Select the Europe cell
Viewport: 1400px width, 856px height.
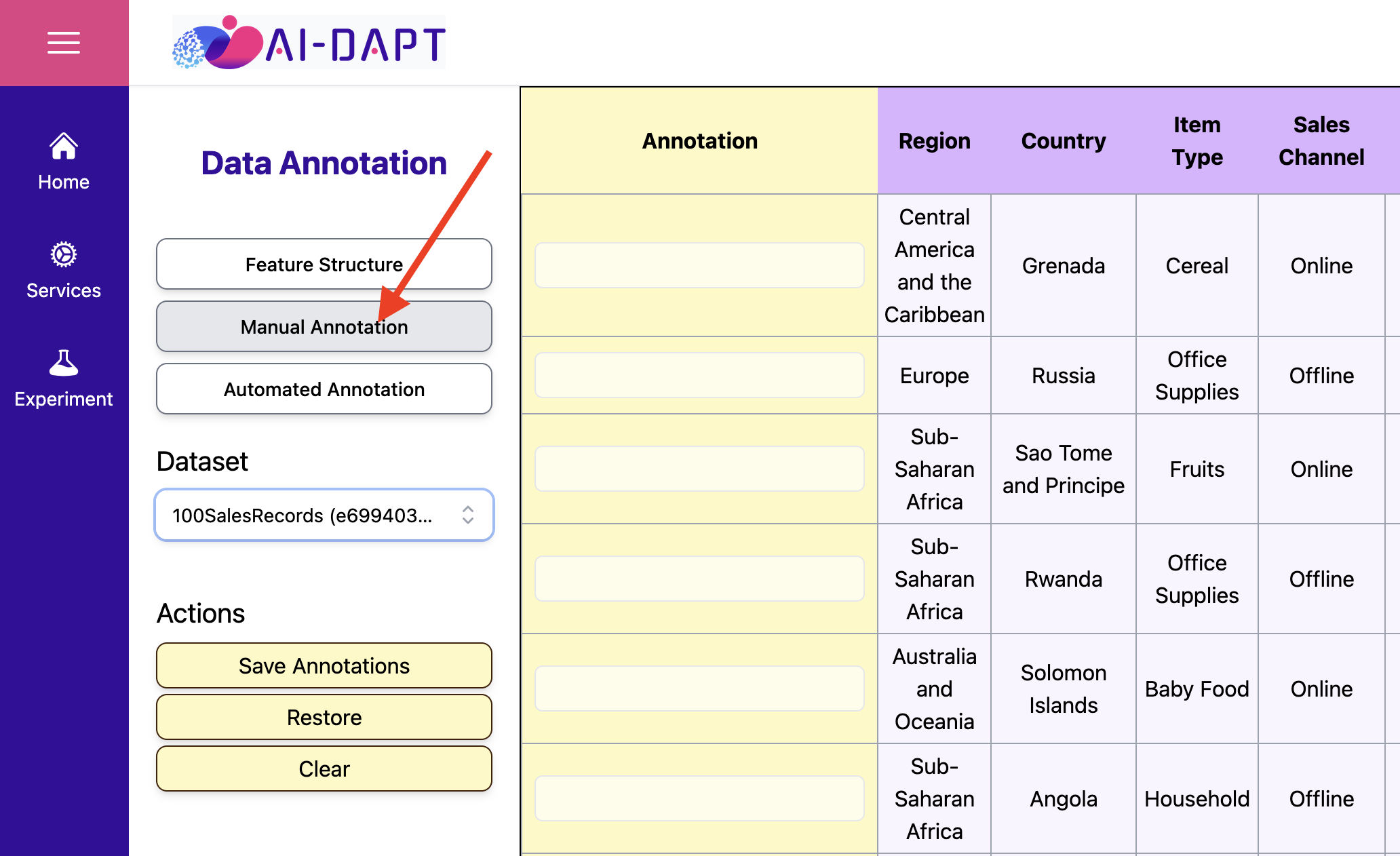(x=934, y=375)
